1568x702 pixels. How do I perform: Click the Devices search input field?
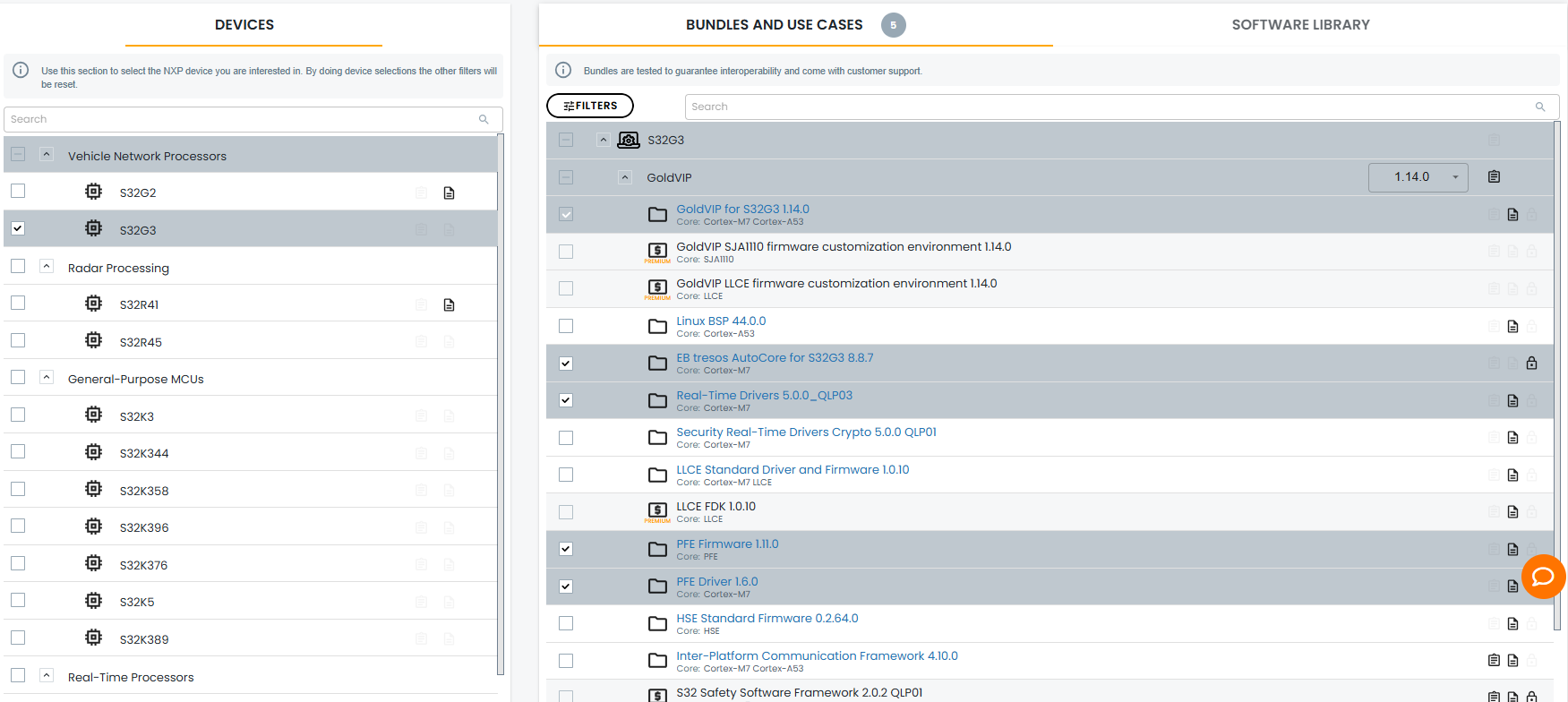pos(253,119)
